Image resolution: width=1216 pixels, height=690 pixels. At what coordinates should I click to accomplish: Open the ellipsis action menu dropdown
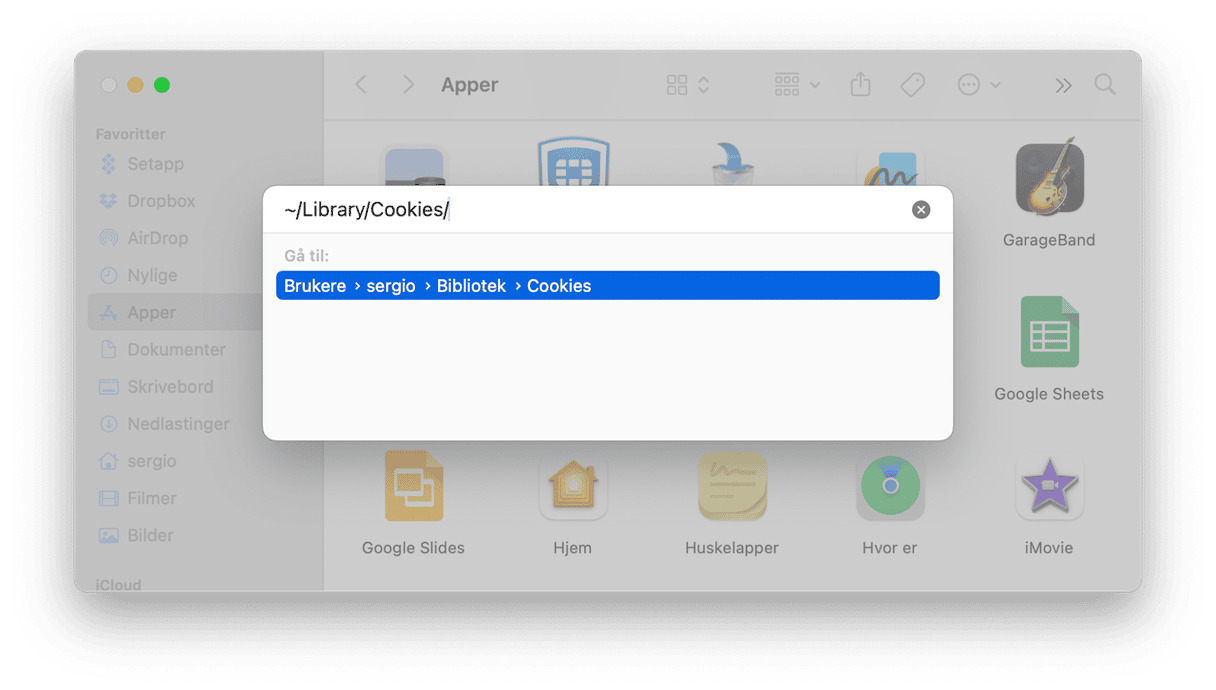tap(978, 85)
